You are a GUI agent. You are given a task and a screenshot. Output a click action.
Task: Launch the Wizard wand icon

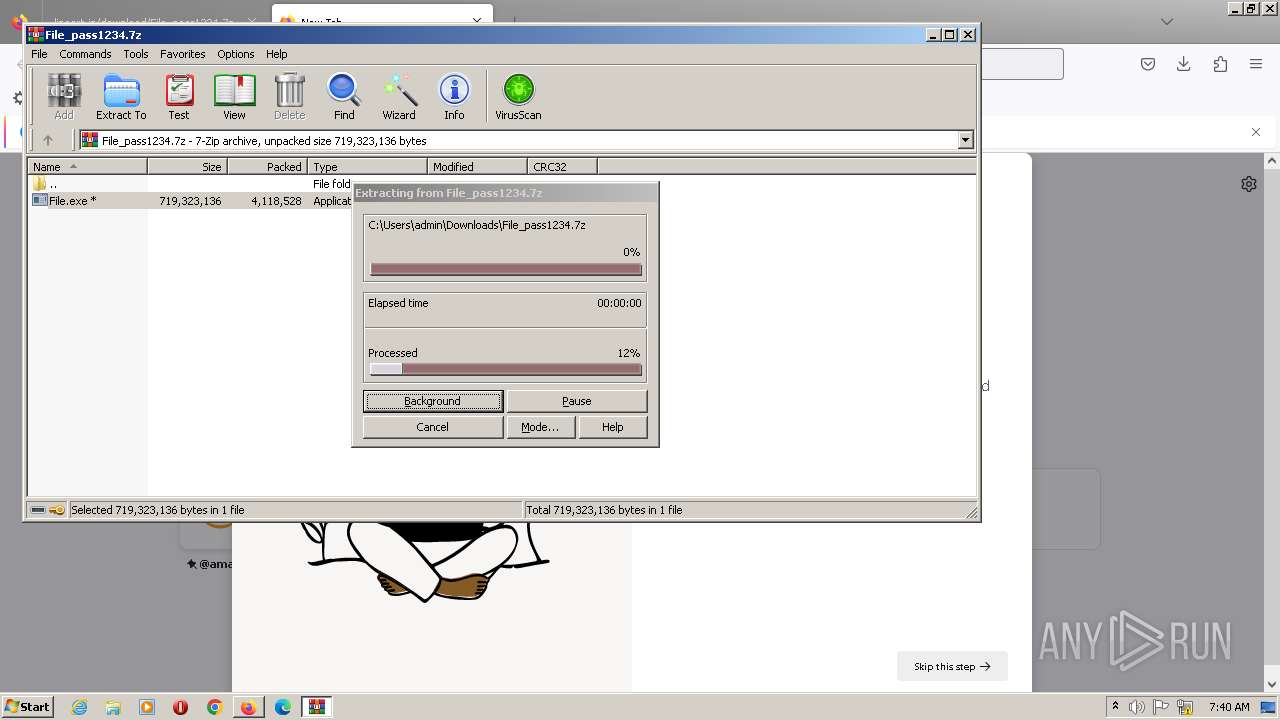pyautogui.click(x=399, y=97)
